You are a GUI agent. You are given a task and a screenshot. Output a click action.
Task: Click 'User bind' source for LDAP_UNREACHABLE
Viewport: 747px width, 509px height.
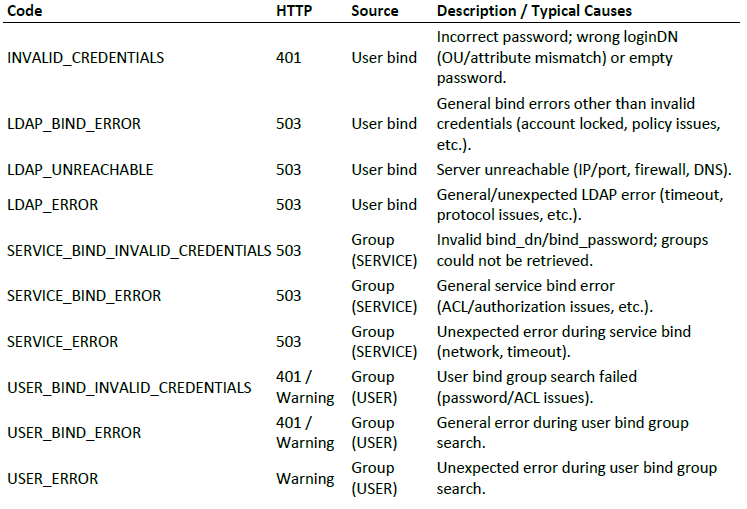click(x=384, y=170)
